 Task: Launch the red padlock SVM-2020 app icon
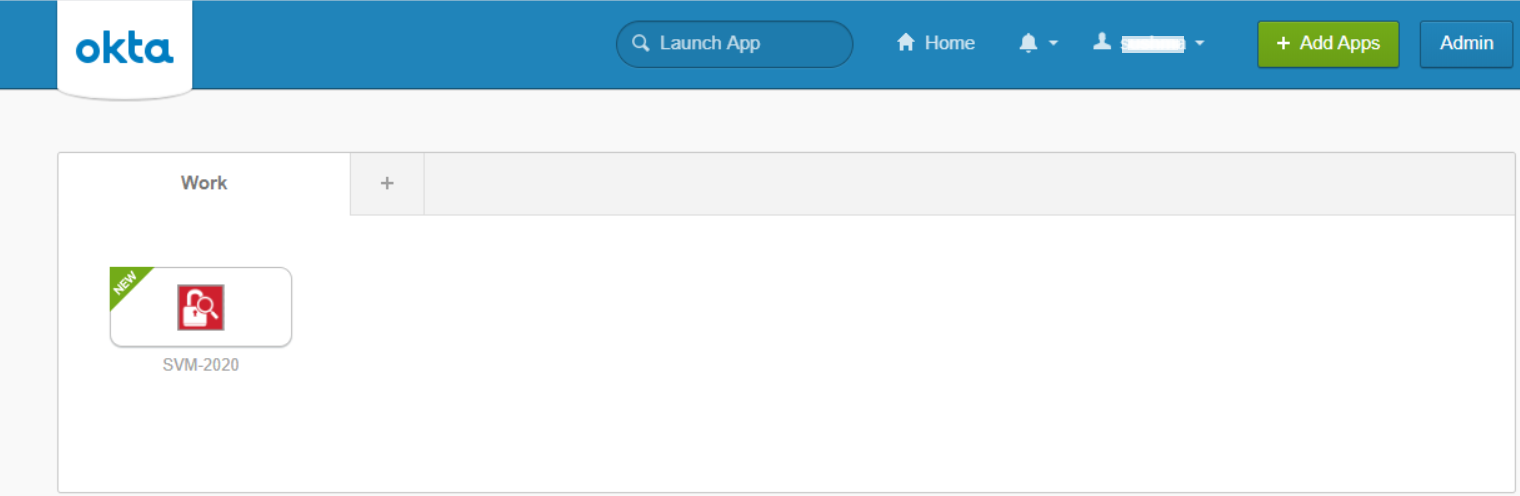coord(201,307)
